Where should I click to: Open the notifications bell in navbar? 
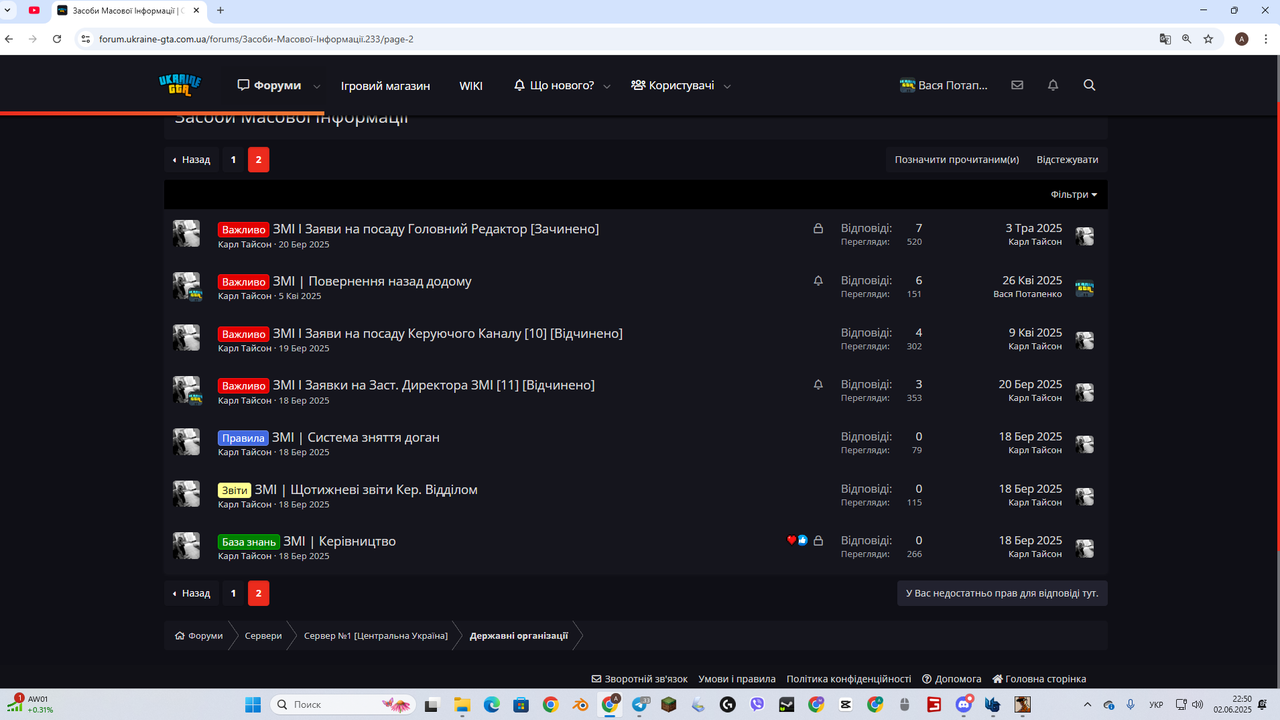tap(1053, 85)
